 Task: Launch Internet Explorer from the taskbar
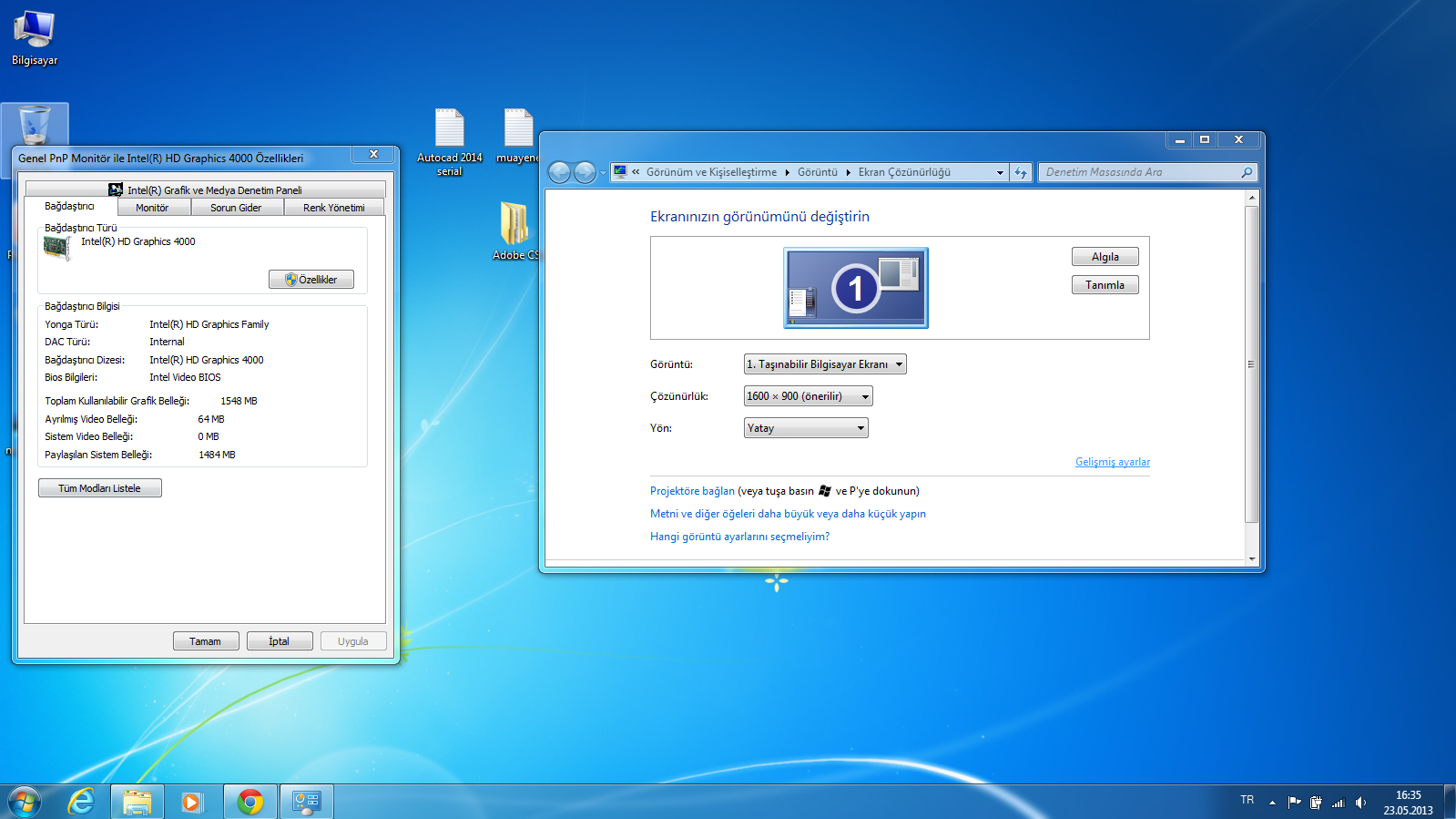tap(82, 802)
